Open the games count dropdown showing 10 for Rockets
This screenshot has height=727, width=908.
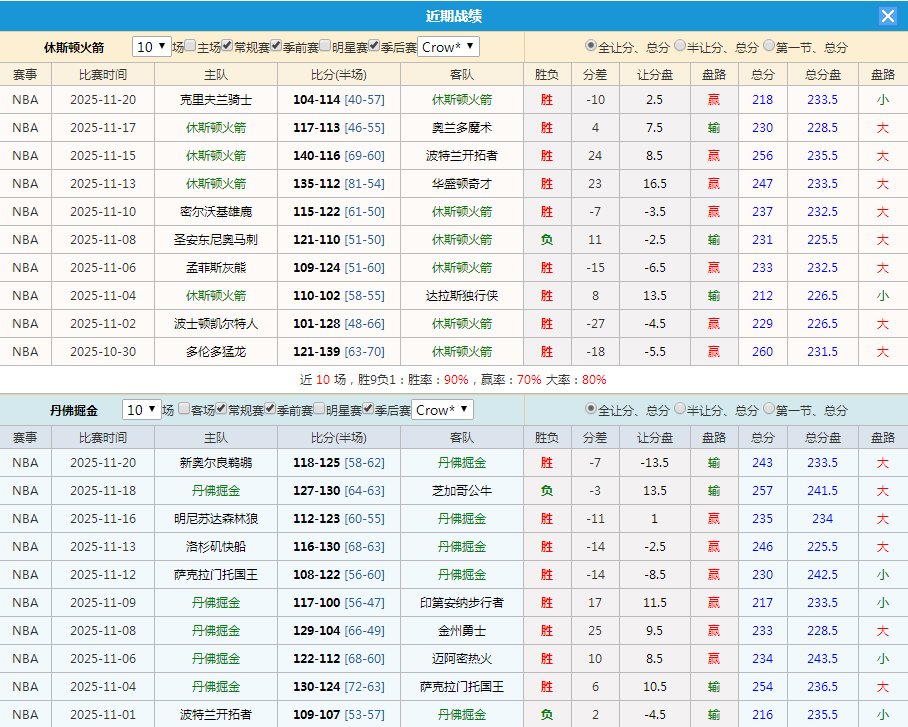151,46
